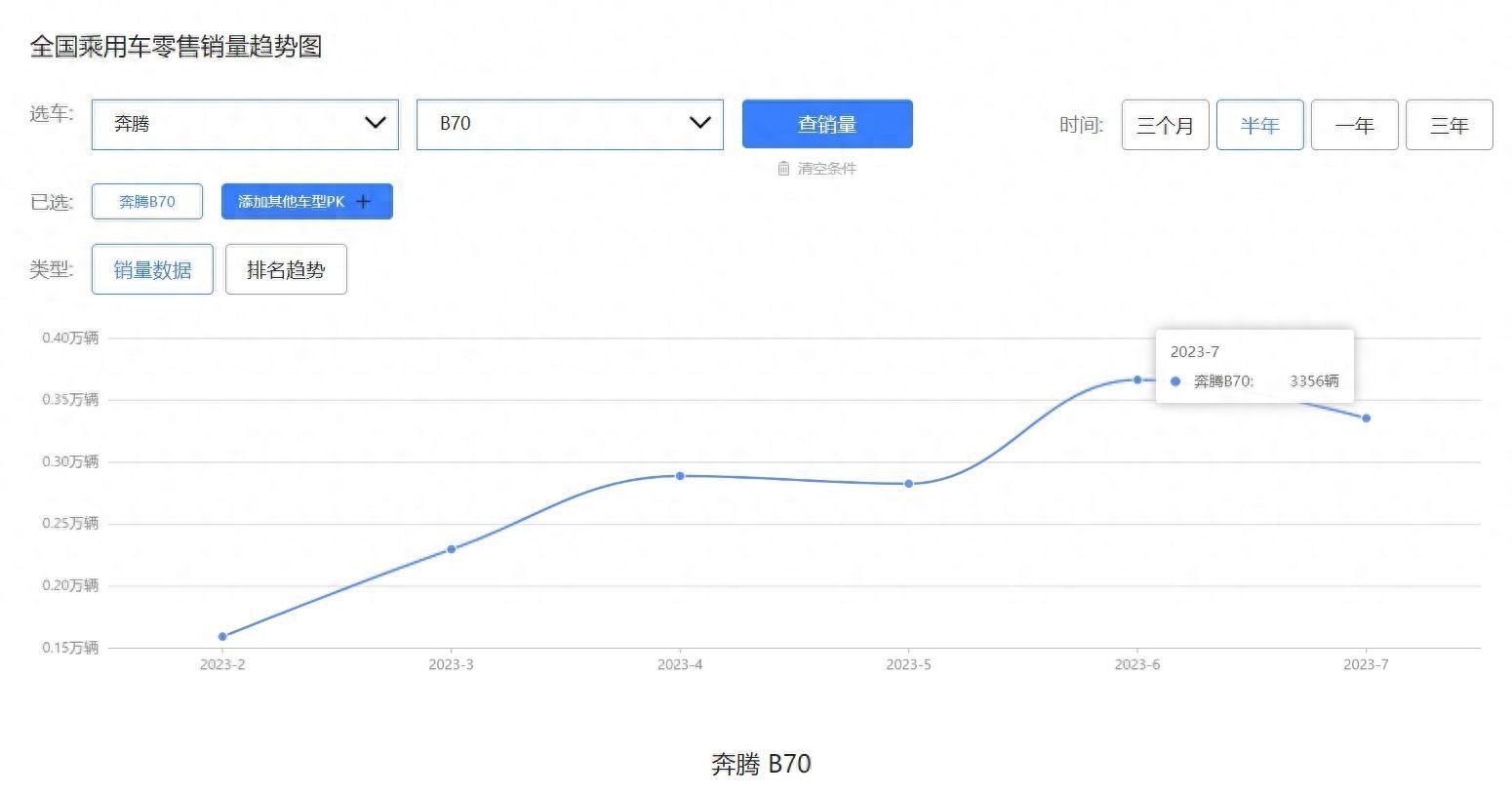This screenshot has height=795, width=1512.
Task: Switch to 排名趋势 type
Action: tap(286, 269)
